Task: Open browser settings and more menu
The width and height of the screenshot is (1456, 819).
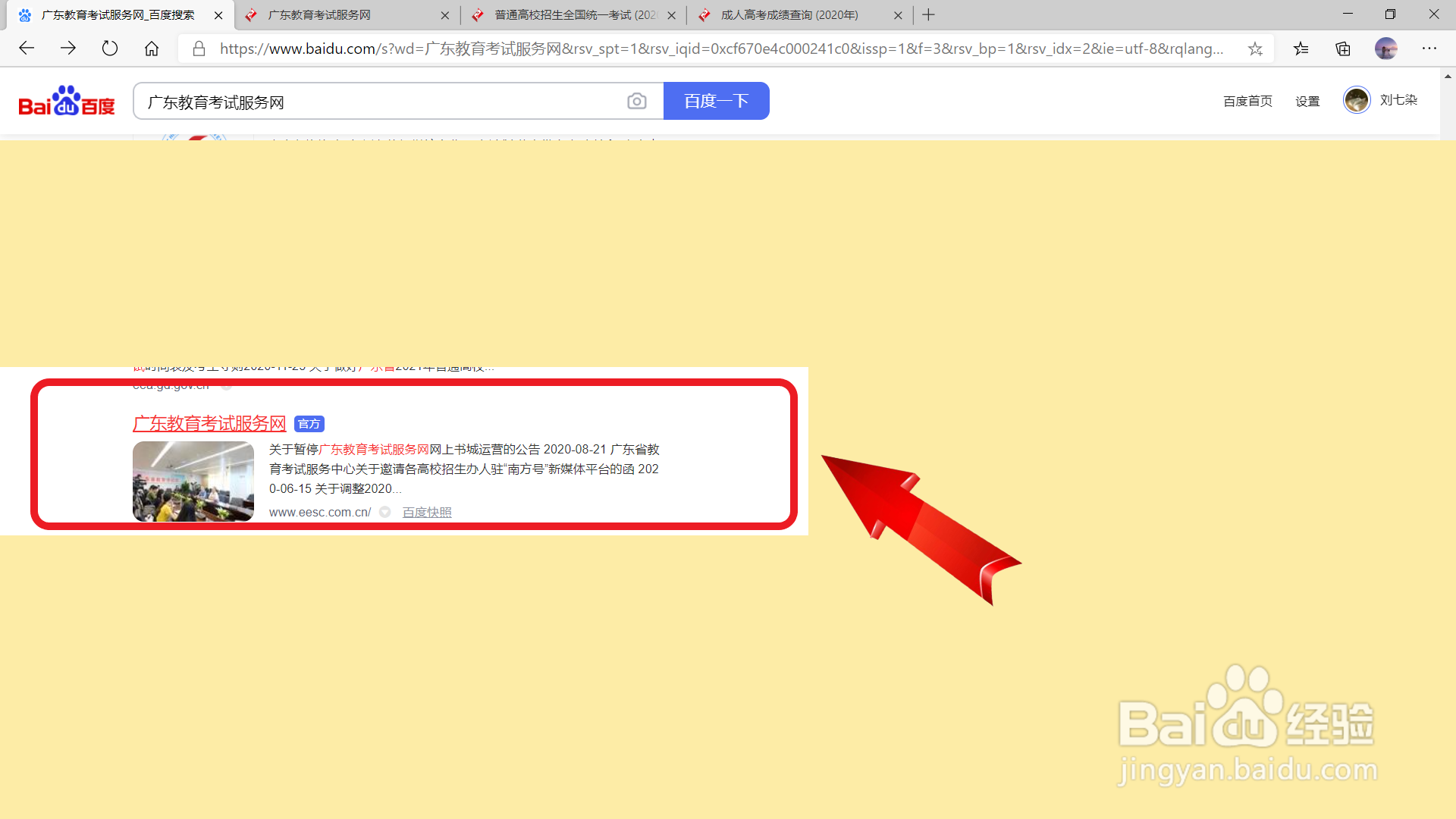Action: point(1429,49)
